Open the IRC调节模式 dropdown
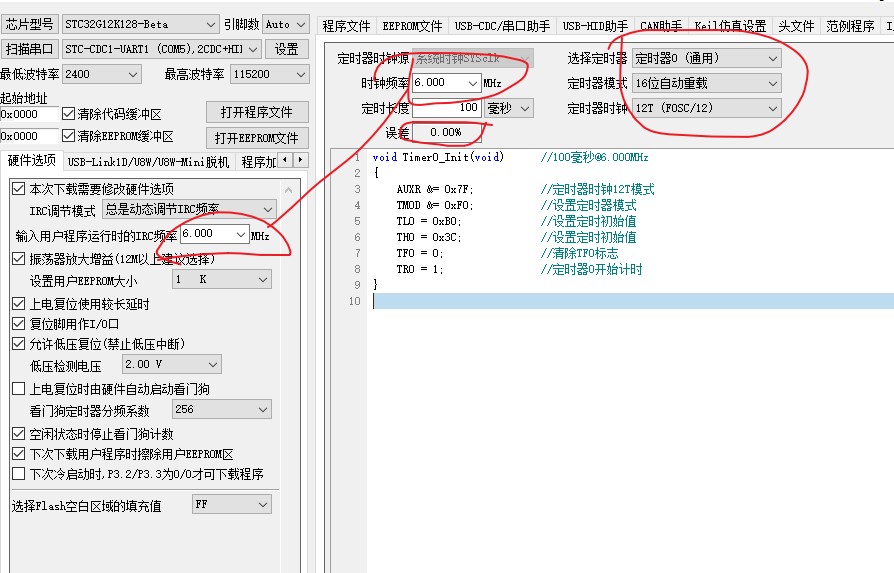Viewport: 894px width, 573px height. click(x=189, y=209)
